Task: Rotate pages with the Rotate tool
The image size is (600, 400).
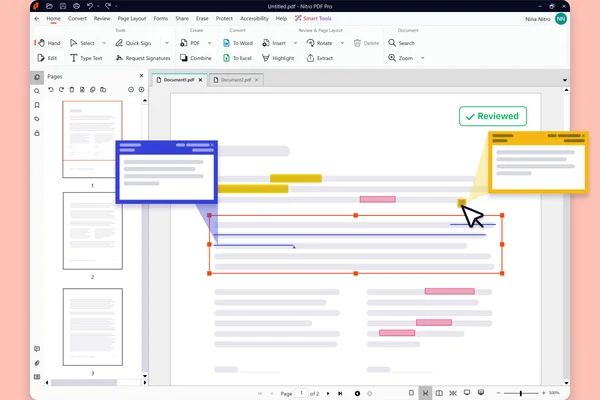Action: [320, 43]
